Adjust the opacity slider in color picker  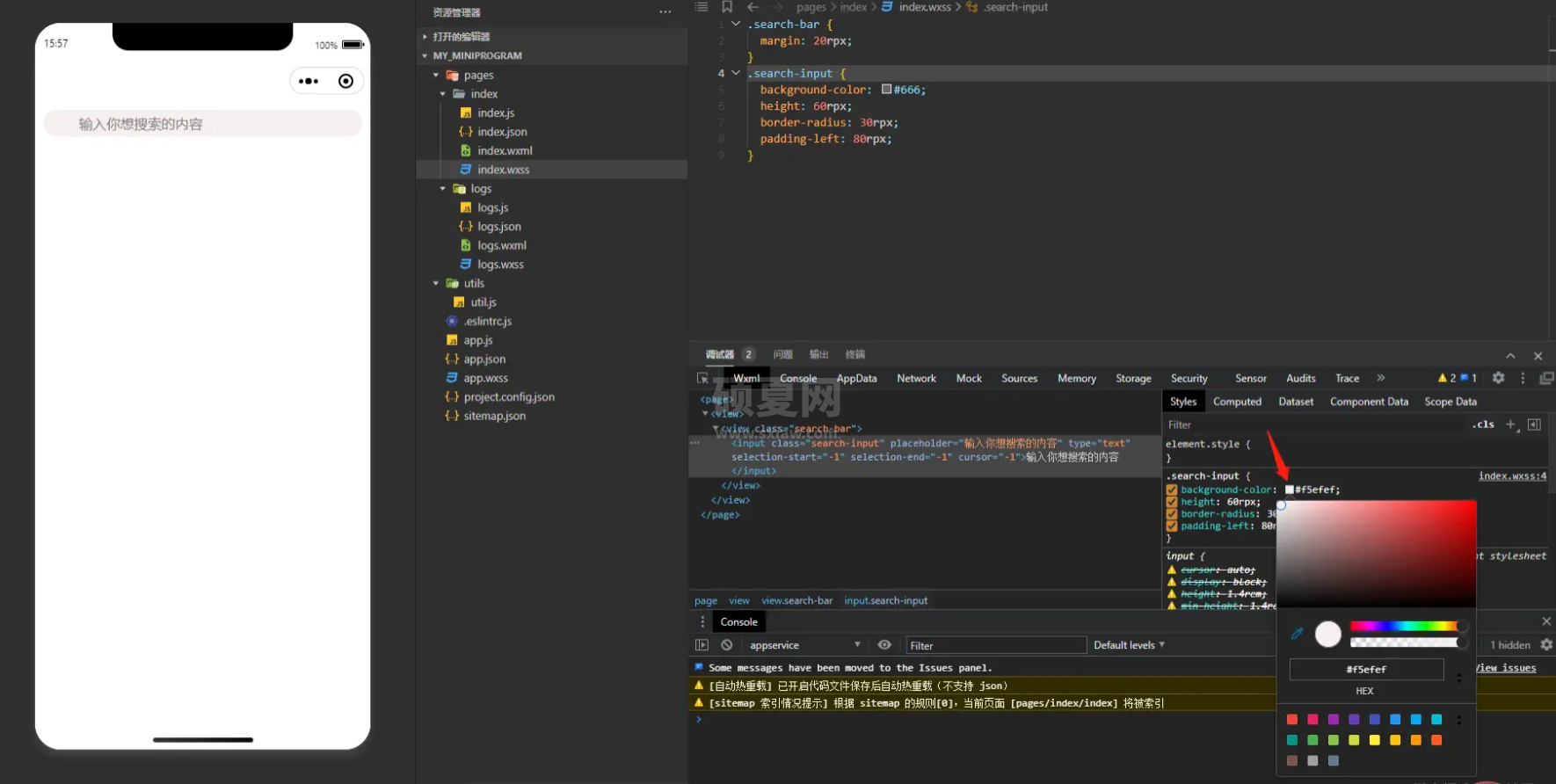coord(1407,642)
